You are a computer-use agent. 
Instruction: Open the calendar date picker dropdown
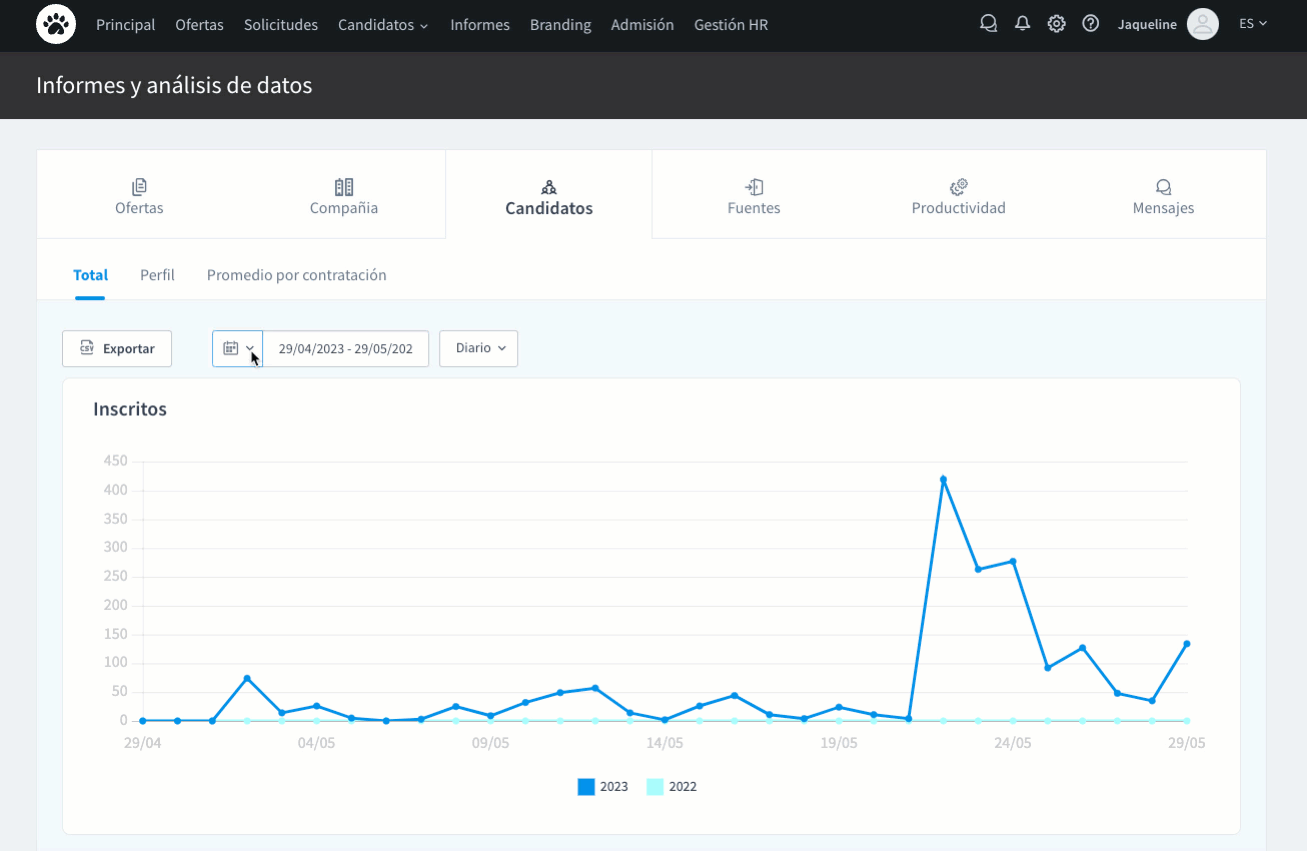(237, 348)
